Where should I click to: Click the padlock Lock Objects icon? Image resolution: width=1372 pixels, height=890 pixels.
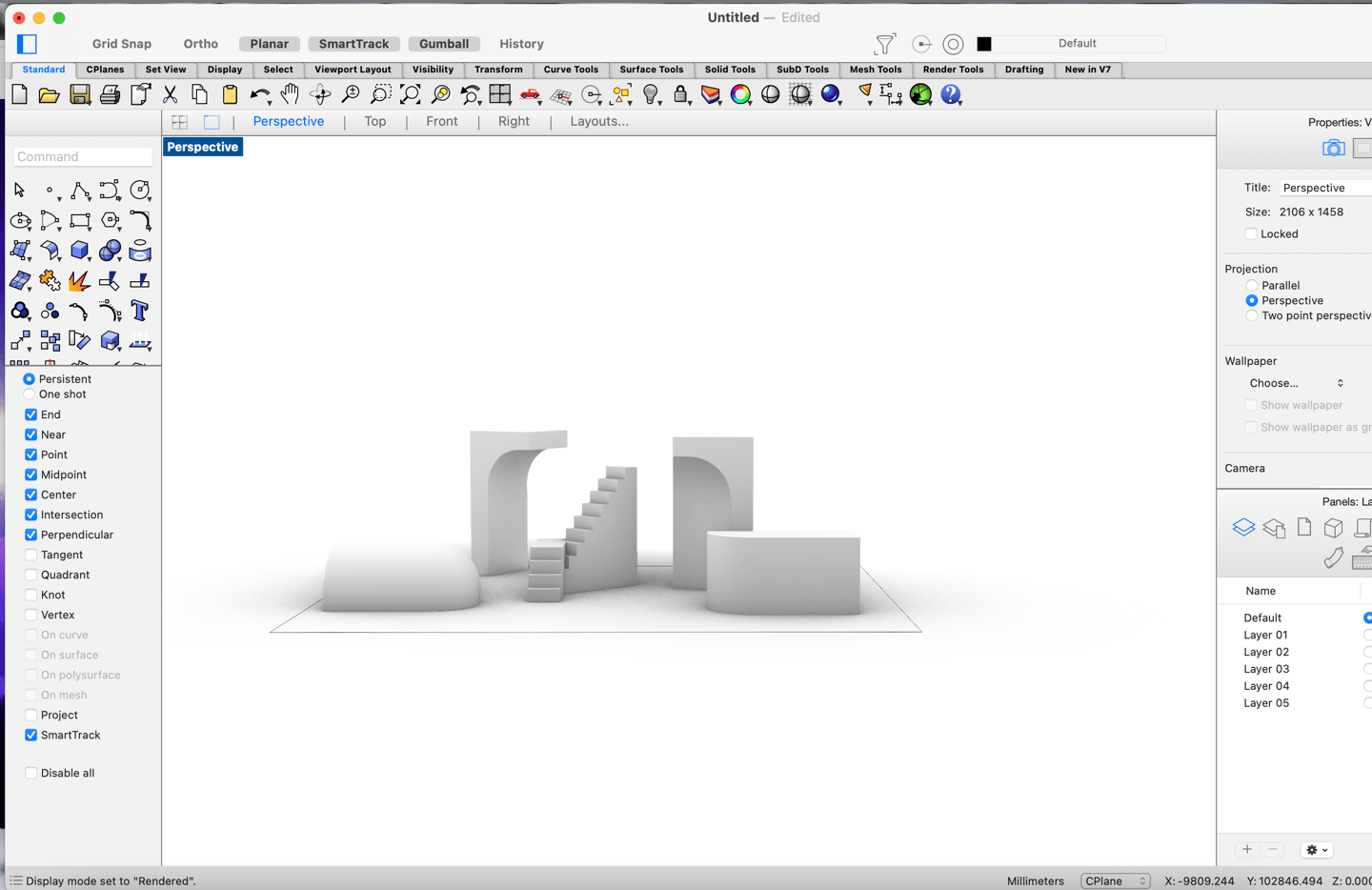[681, 94]
